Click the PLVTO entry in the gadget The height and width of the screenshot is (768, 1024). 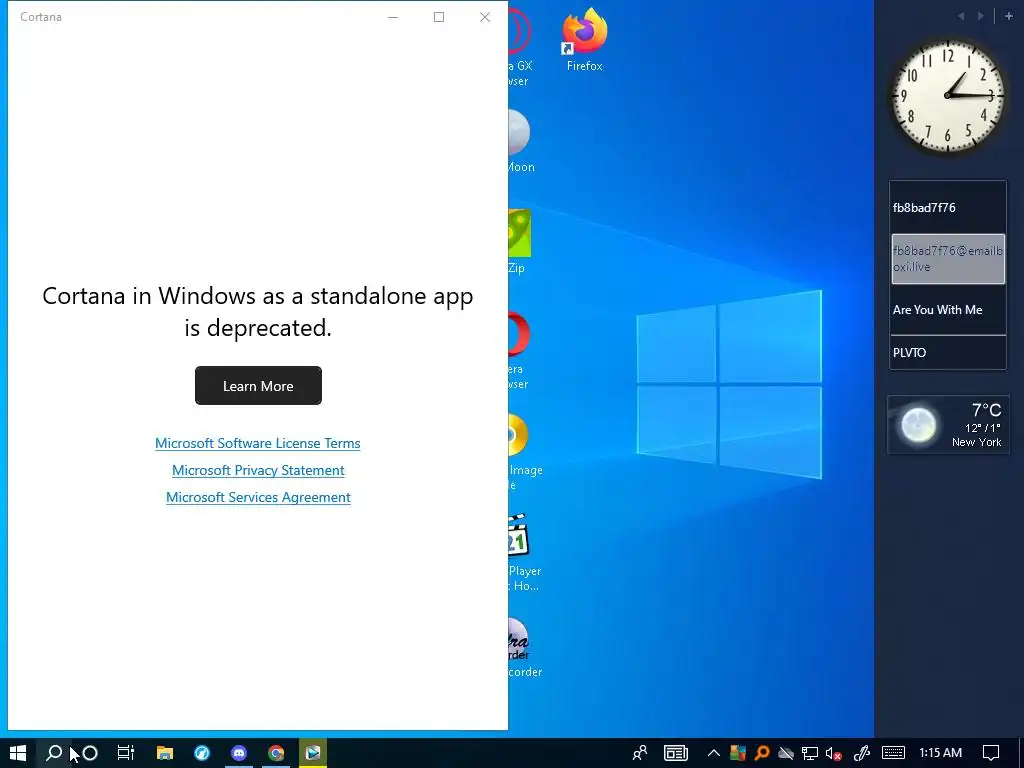(x=910, y=353)
